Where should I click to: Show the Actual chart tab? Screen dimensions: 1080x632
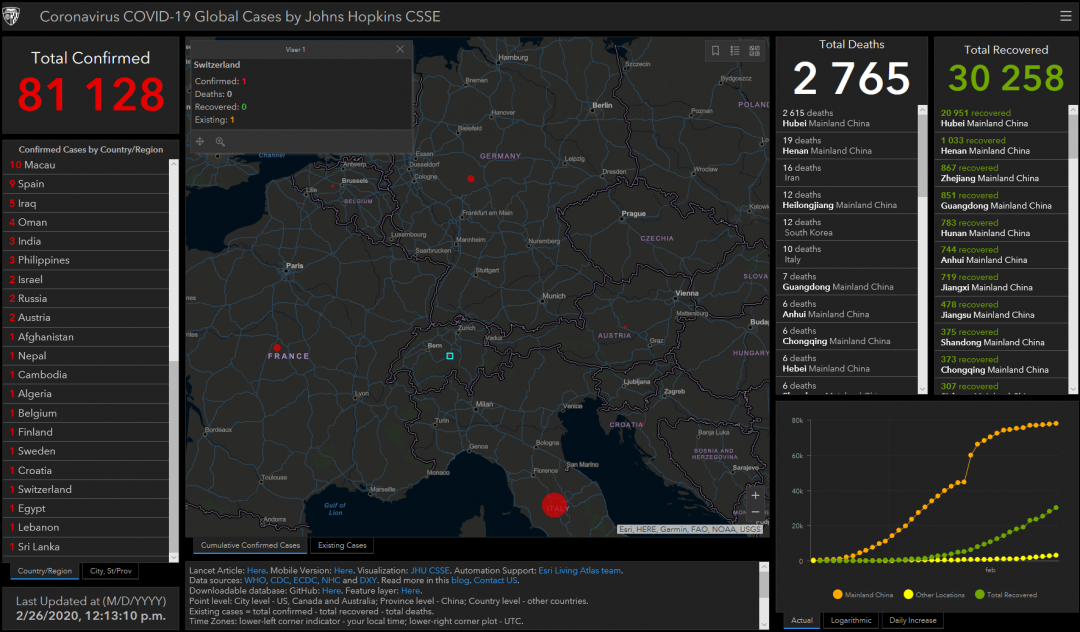click(x=802, y=620)
